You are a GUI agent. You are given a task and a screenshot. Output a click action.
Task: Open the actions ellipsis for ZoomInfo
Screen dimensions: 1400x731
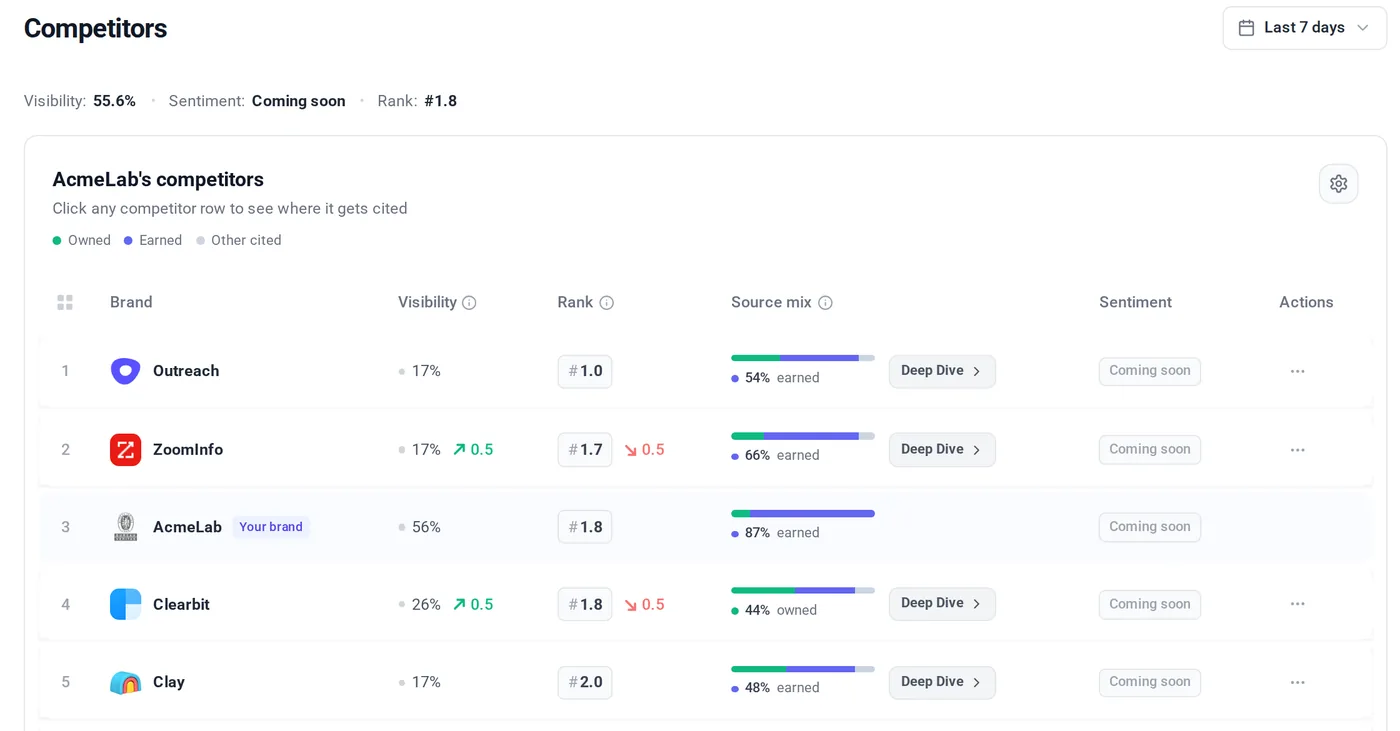coord(1297,450)
